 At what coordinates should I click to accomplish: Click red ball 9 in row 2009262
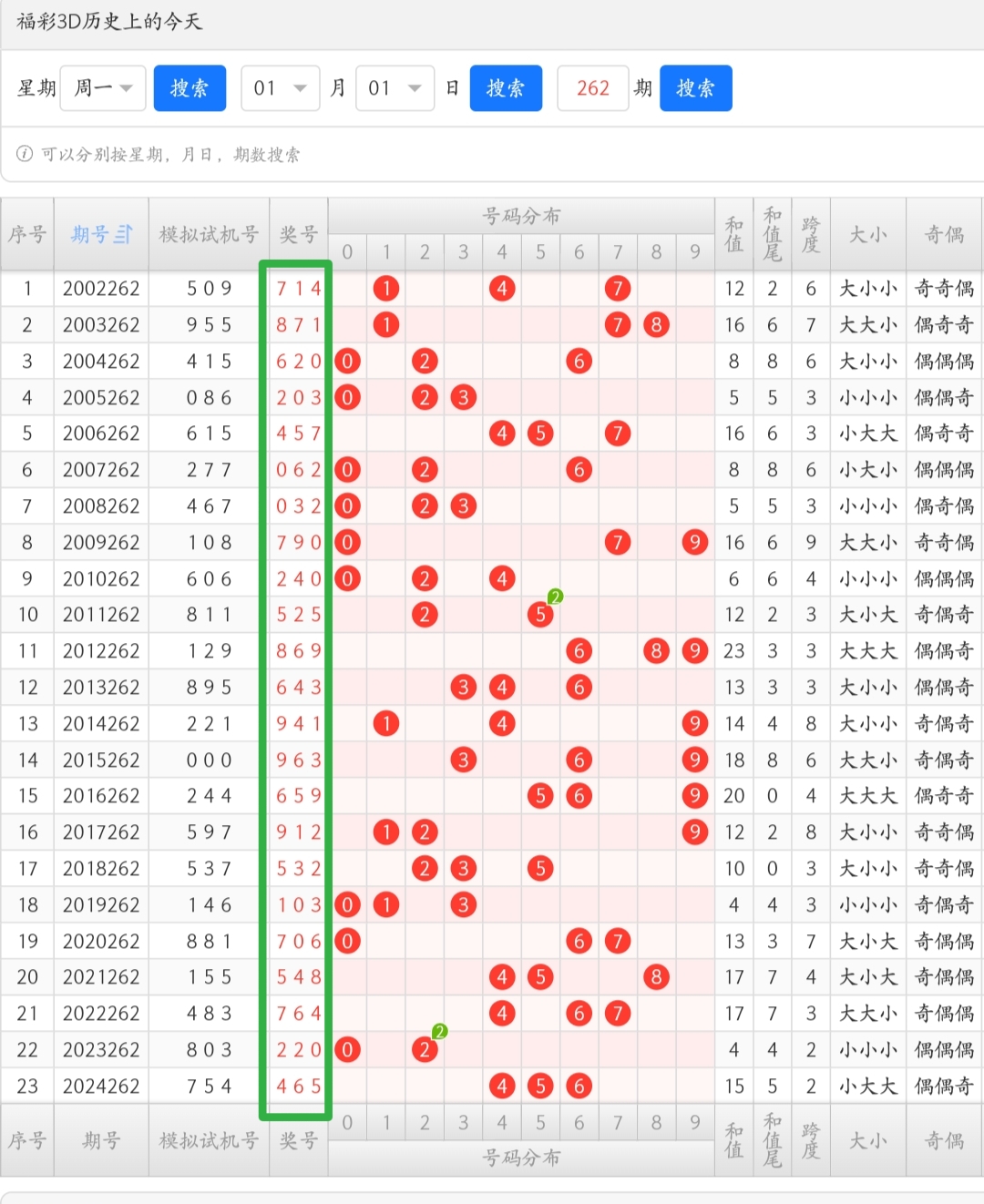[x=694, y=543]
